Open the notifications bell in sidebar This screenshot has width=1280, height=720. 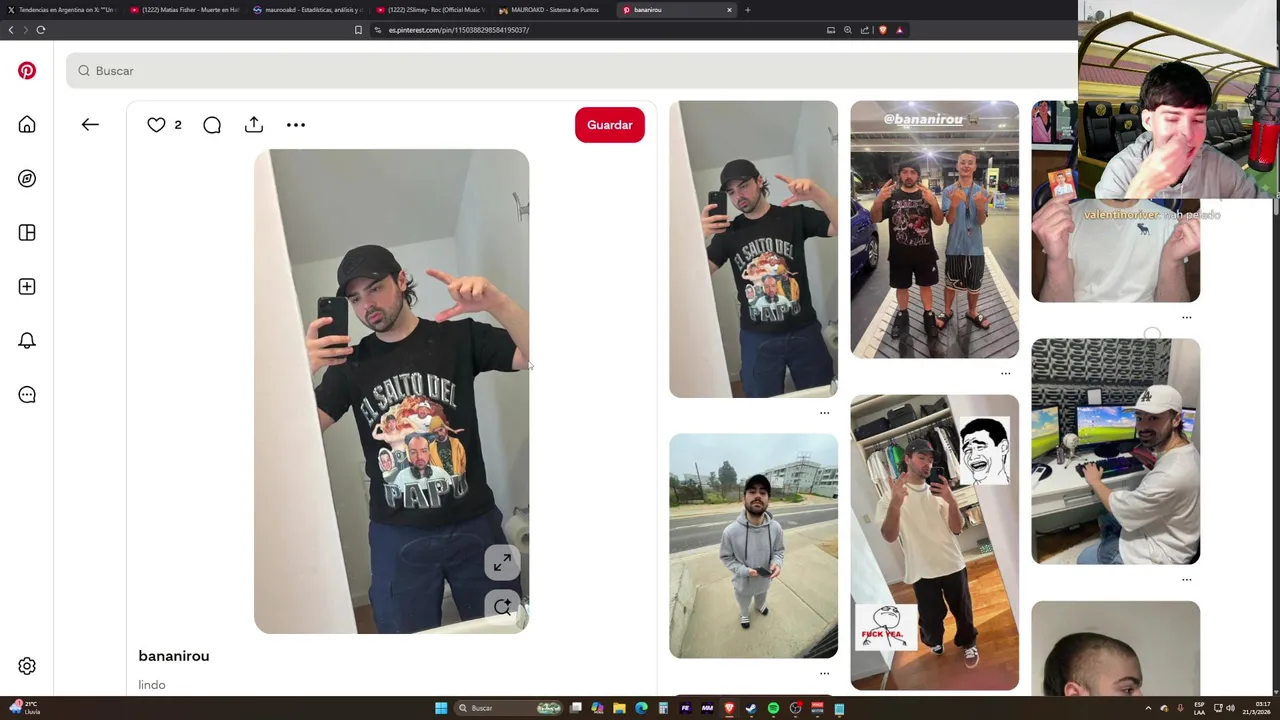click(27, 341)
